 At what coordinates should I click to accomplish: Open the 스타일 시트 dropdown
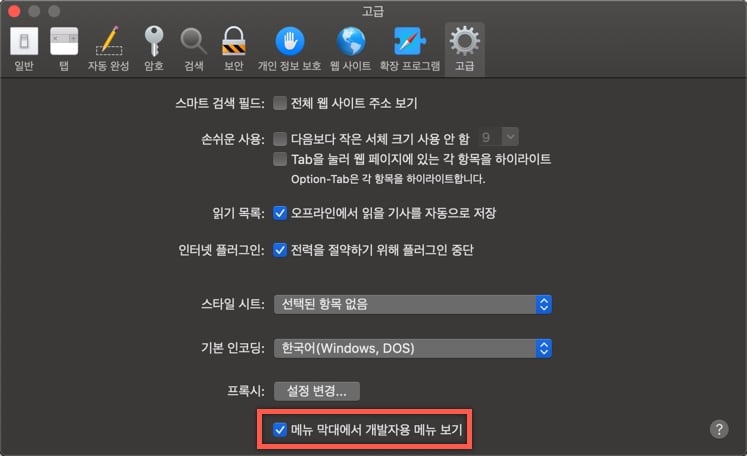413,304
